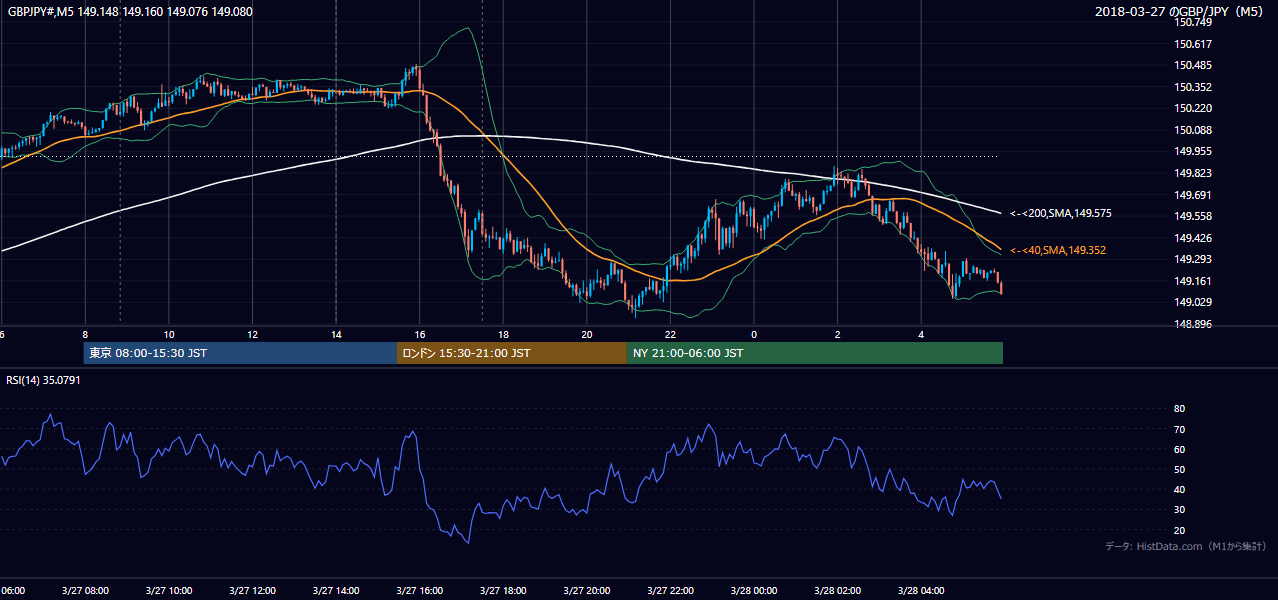This screenshot has height=600, width=1278.
Task: Click RSI level 70 on the scale
Action: (1179, 429)
